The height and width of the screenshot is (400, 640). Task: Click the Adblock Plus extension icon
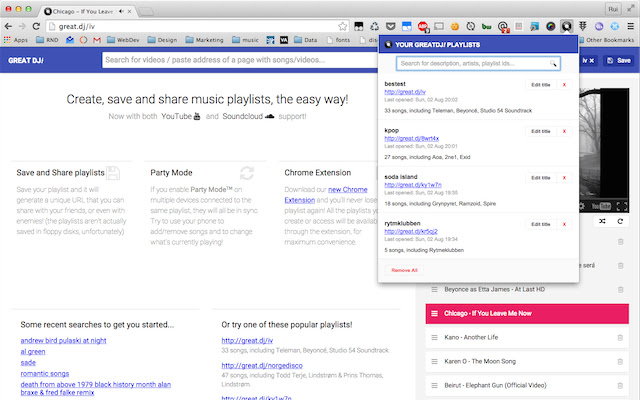coord(422,27)
